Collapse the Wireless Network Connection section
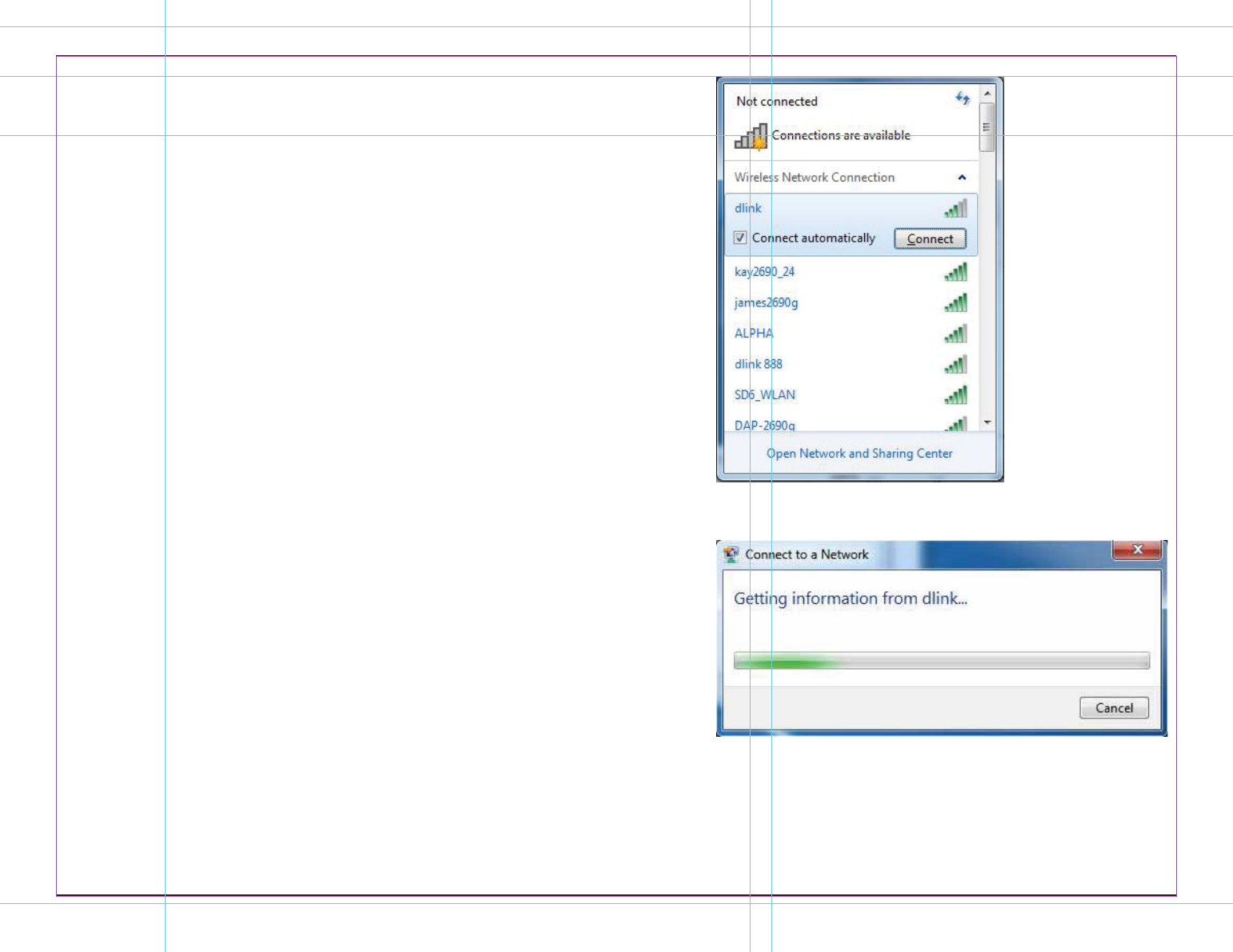The height and width of the screenshot is (952, 1233). [962, 178]
